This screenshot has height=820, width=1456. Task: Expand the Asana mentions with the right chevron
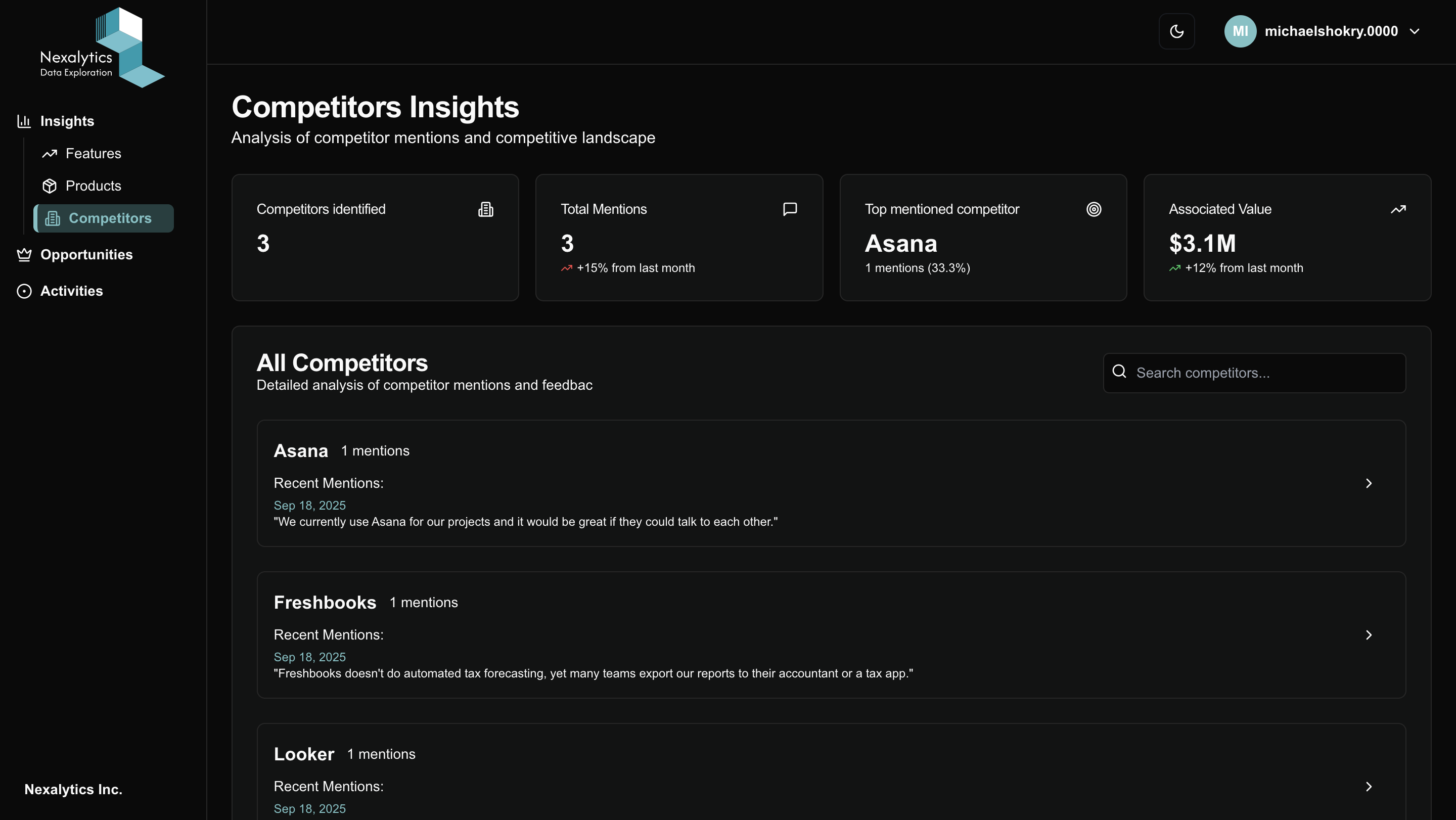tap(1369, 483)
